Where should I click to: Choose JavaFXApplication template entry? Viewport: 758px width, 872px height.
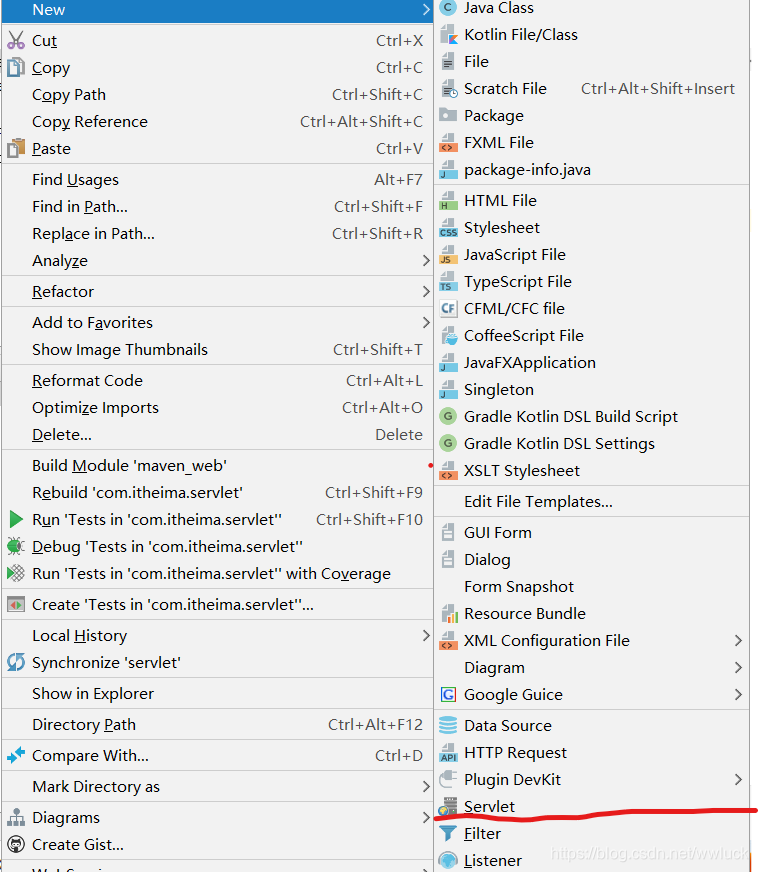point(591,363)
